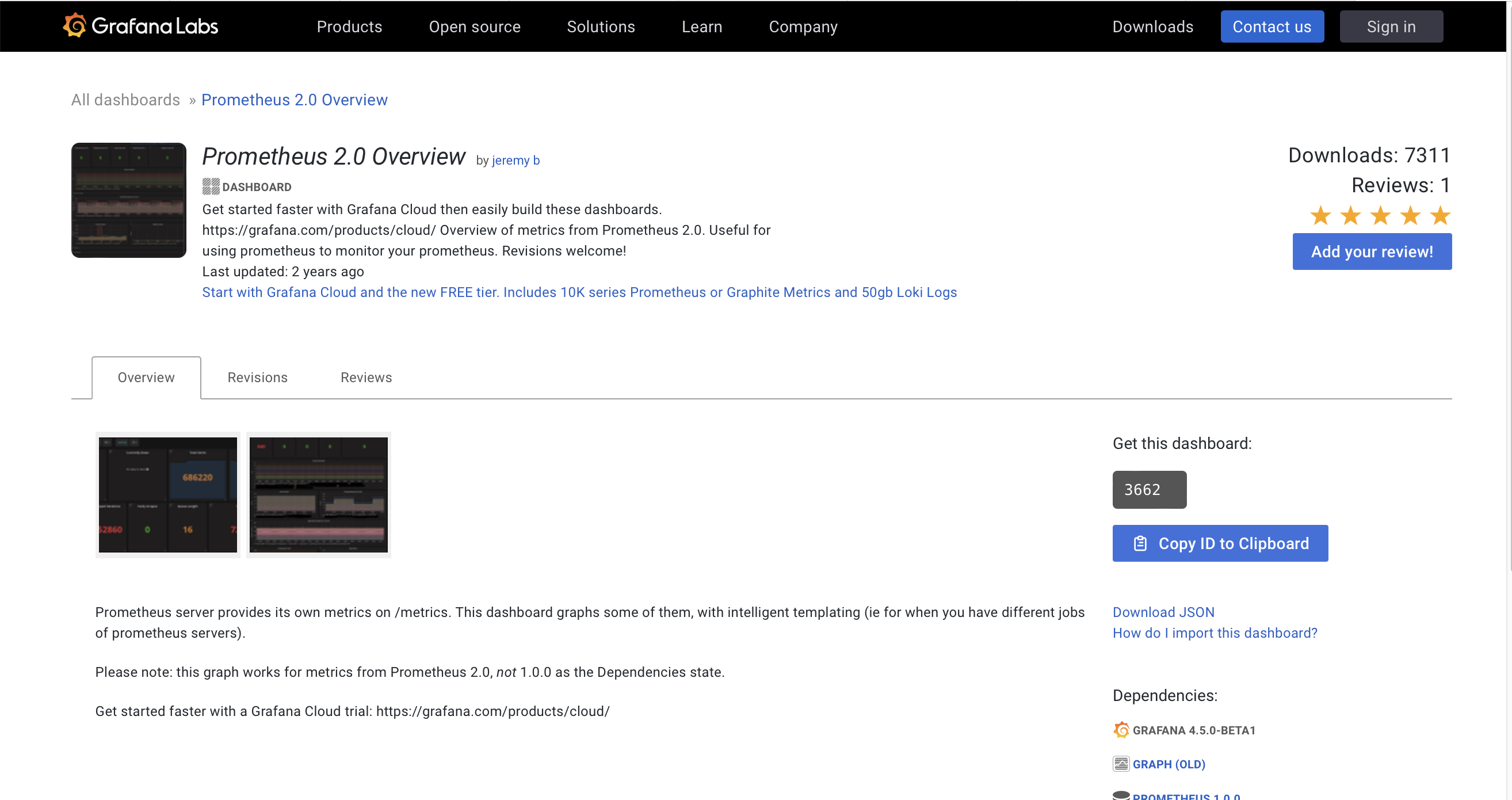This screenshot has width=1512, height=800.
Task: Click the jeremy b author link
Action: pyautogui.click(x=516, y=161)
